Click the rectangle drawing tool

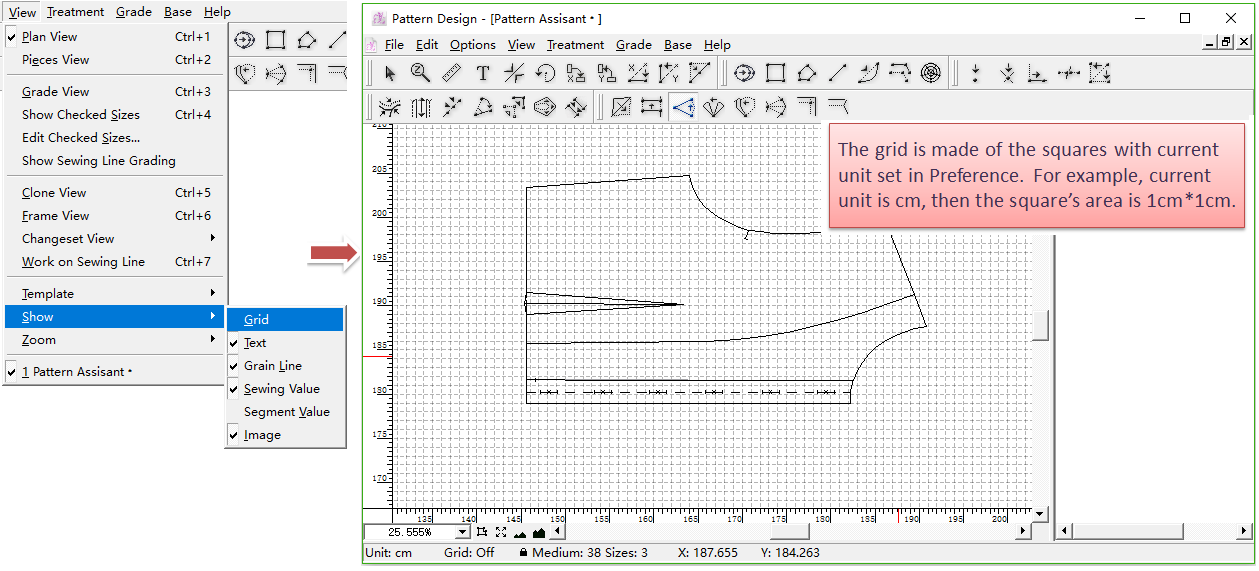[775, 73]
